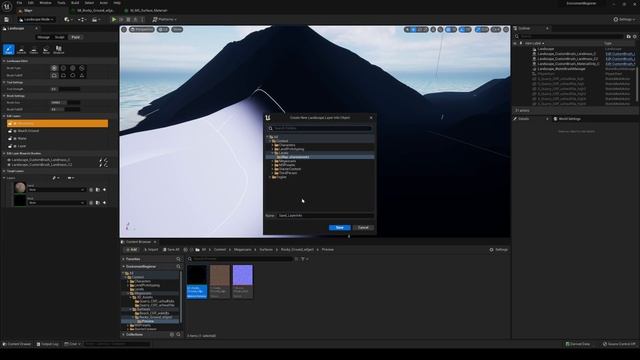
Task: Open the World Settings tab
Action: 567,119
